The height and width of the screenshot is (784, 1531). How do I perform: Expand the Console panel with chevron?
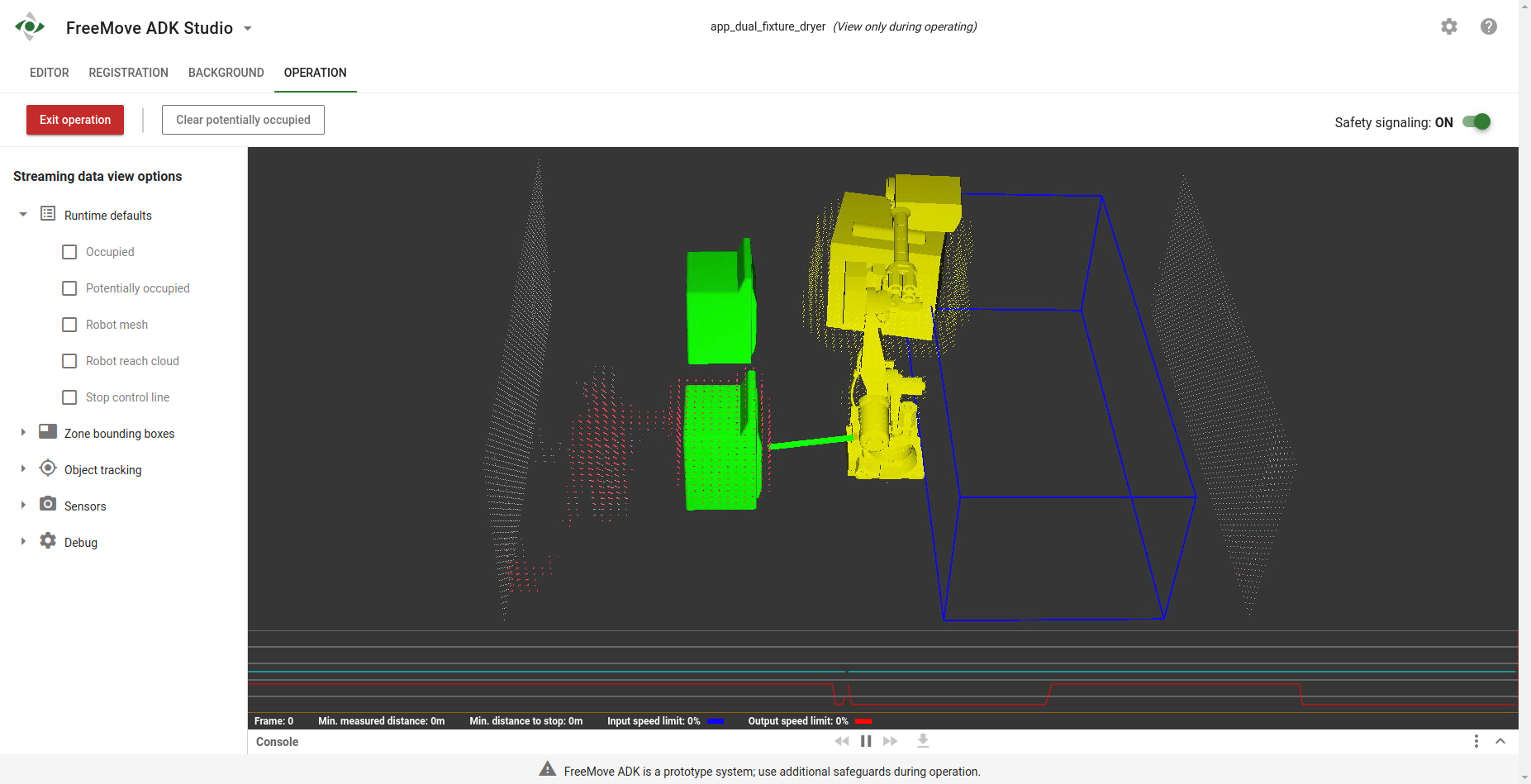click(x=1500, y=741)
